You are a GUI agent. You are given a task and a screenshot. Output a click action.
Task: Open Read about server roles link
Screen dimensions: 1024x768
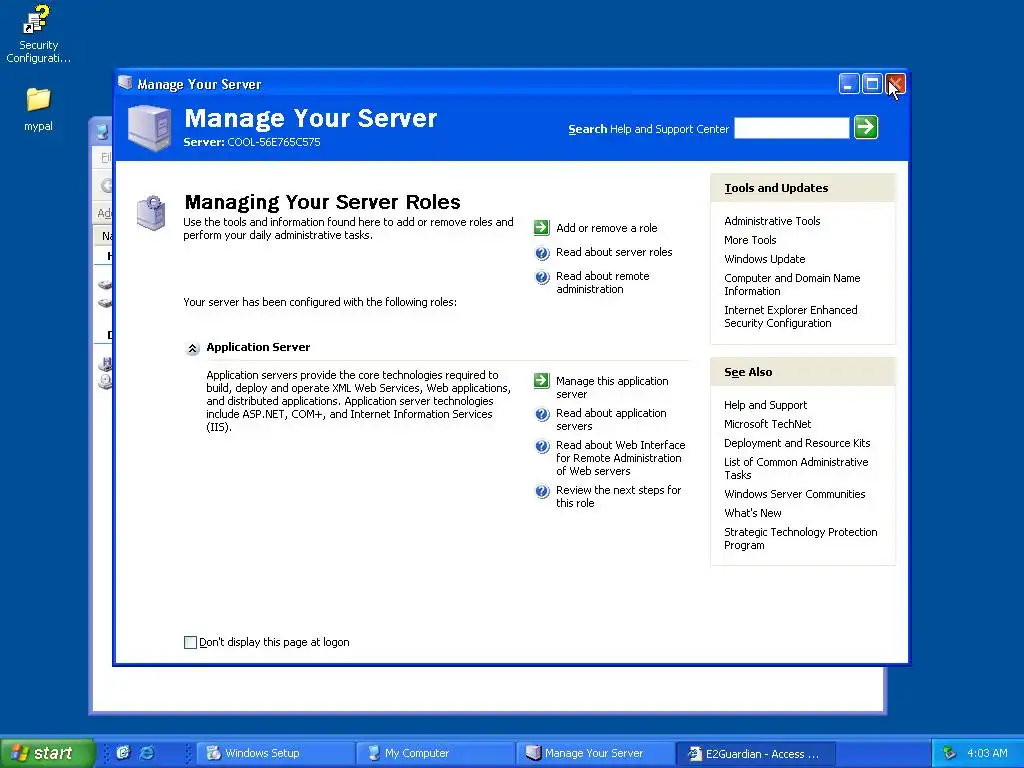pyautogui.click(x=614, y=252)
